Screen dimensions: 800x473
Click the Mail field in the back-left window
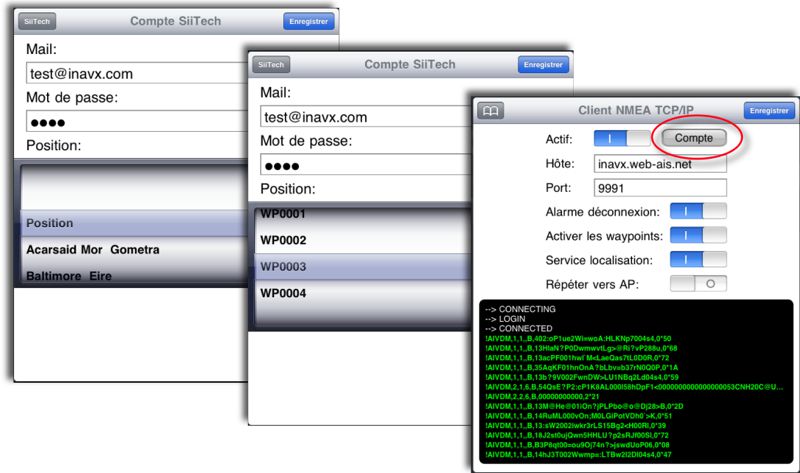pyautogui.click(x=137, y=73)
